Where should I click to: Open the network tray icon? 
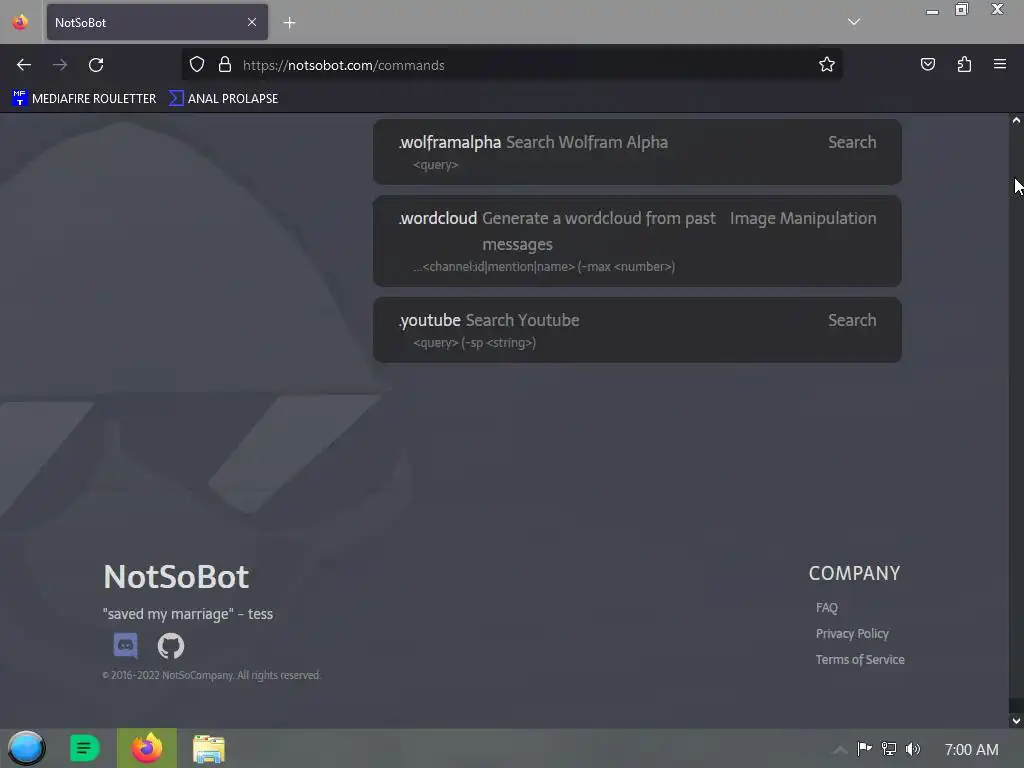coord(888,748)
